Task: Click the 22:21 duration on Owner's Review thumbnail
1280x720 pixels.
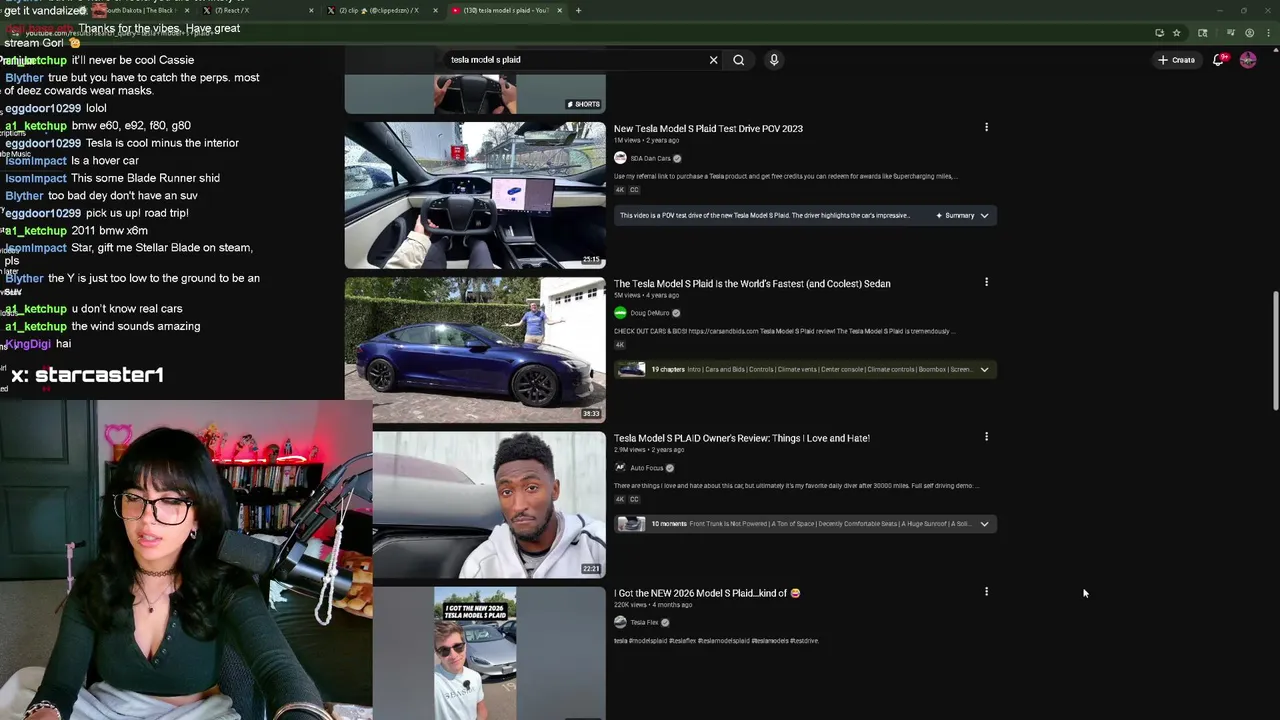Action: 592,569
